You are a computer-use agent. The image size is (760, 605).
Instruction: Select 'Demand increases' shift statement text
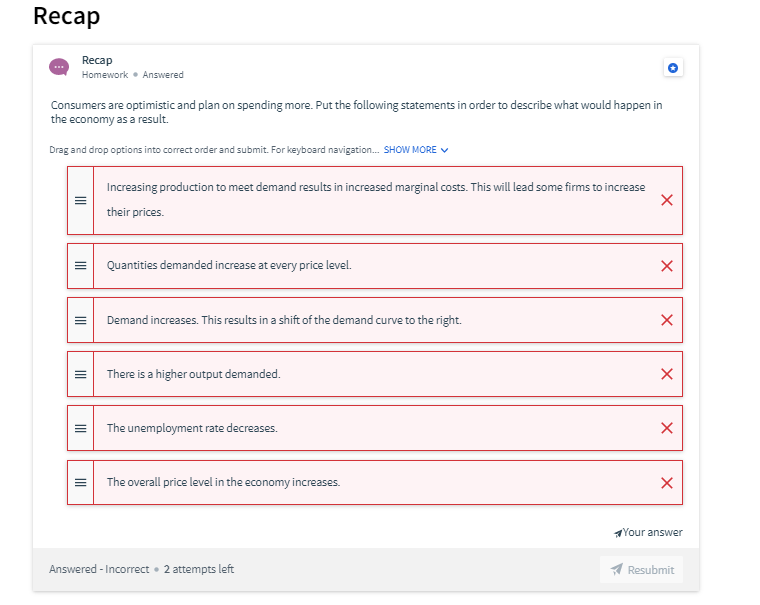[284, 320]
